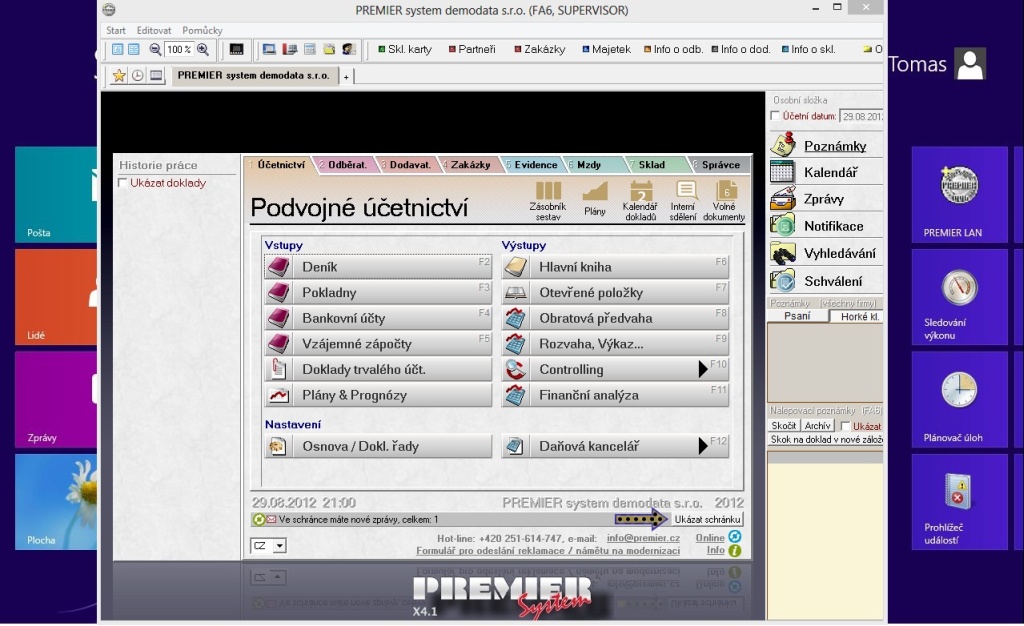Enable the Ukázat doklady checkbox
Screen dimensions: 1024x626
point(122,183)
